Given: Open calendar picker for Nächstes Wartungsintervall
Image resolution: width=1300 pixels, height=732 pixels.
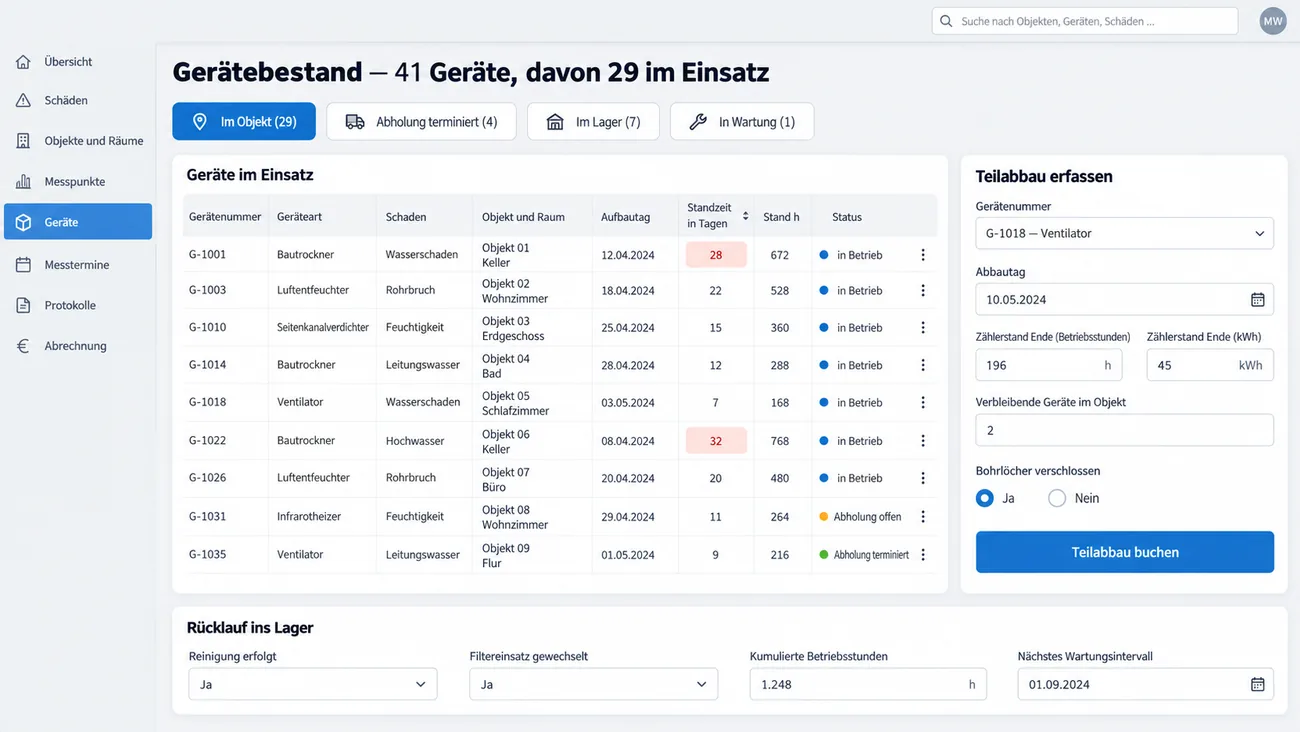Looking at the screenshot, I should 1257,685.
